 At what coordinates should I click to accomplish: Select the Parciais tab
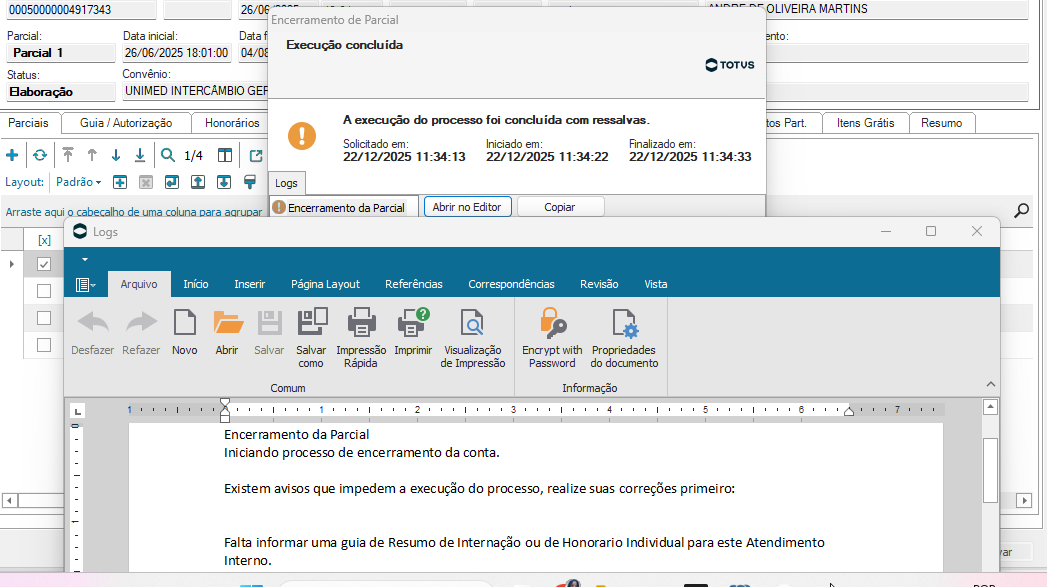(28, 123)
